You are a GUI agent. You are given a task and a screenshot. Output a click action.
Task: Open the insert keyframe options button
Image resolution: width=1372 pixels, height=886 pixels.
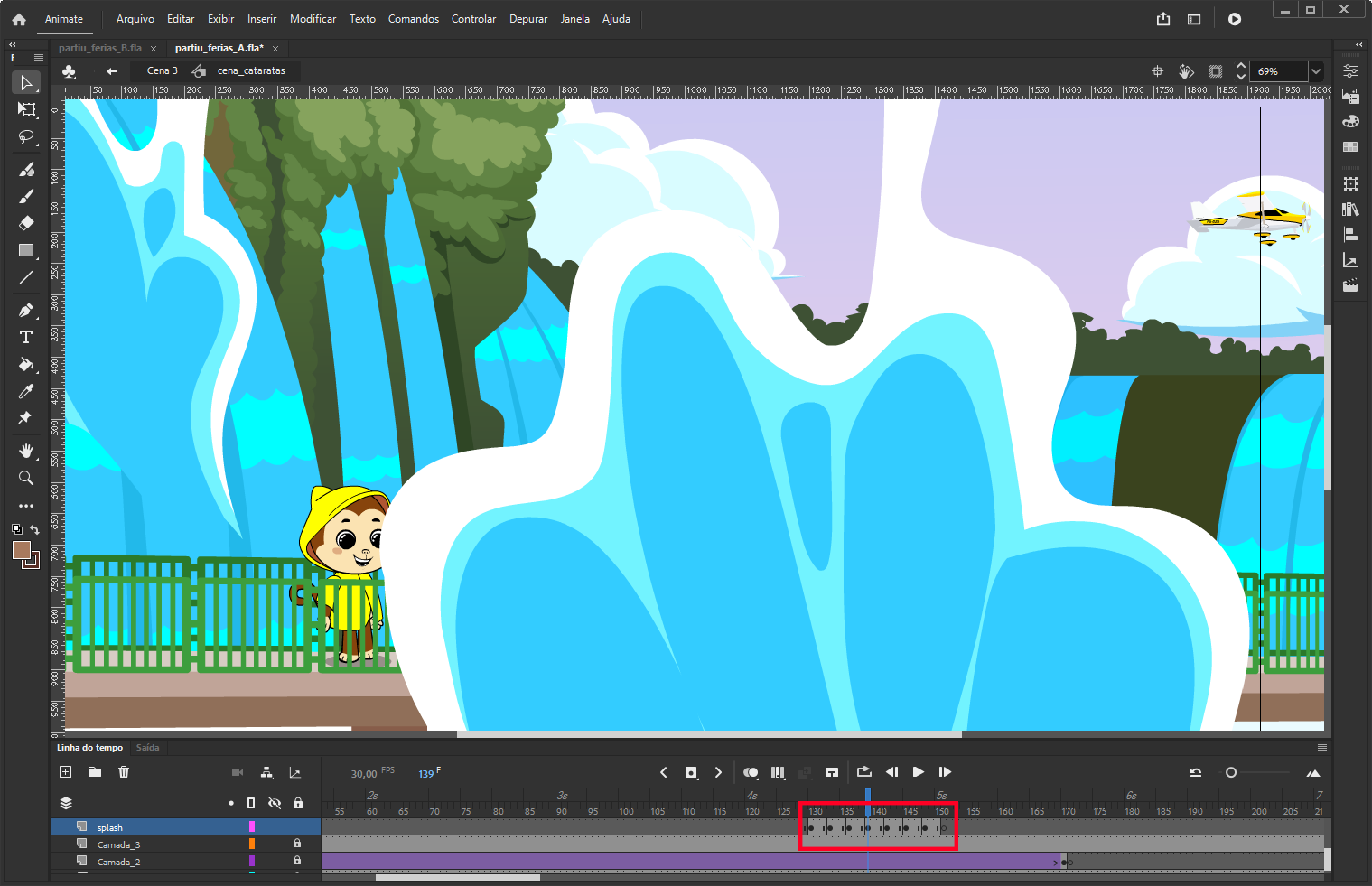coord(691,772)
